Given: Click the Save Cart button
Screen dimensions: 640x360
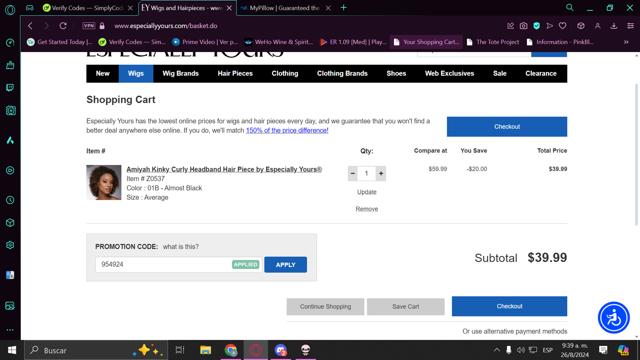Looking at the screenshot, I should (x=406, y=307).
